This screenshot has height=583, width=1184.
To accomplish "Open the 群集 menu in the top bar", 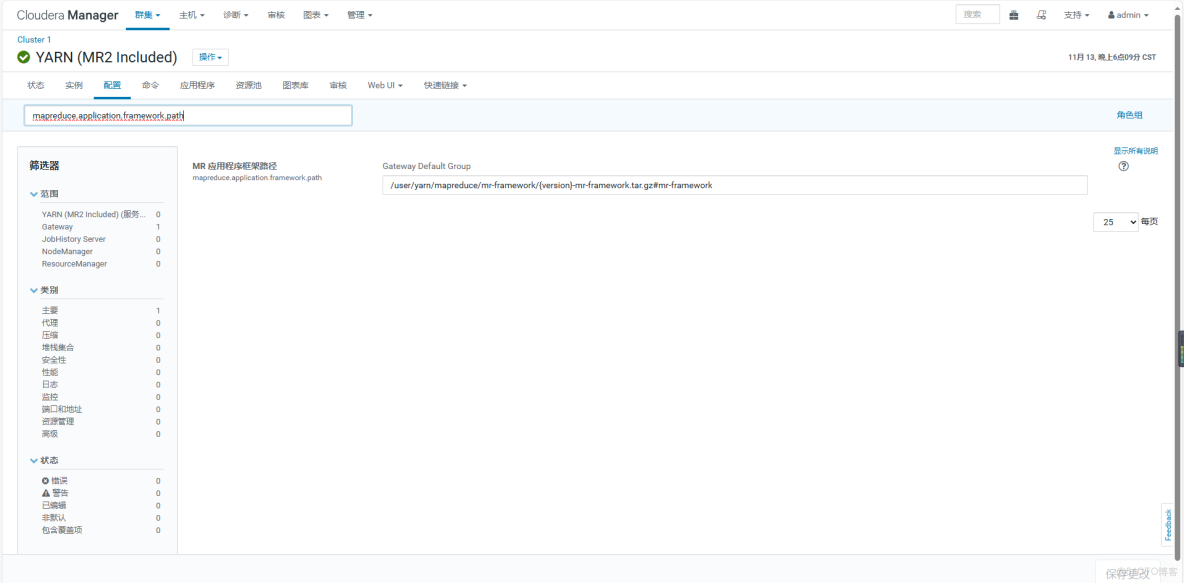I will click(x=146, y=14).
